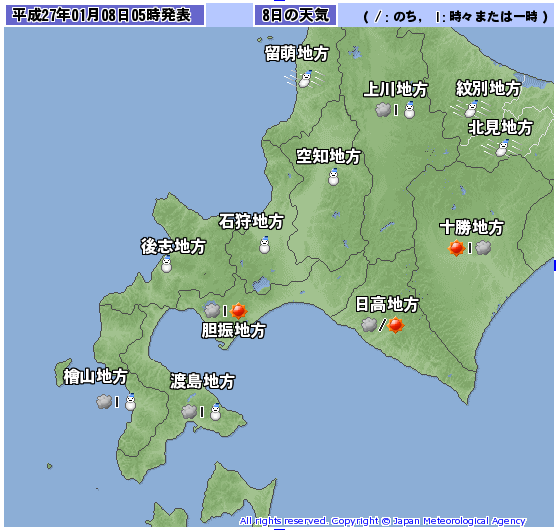Screen dimensions: 556x530
Task: Select the 上川地方 region label
Action: [x=396, y=89]
